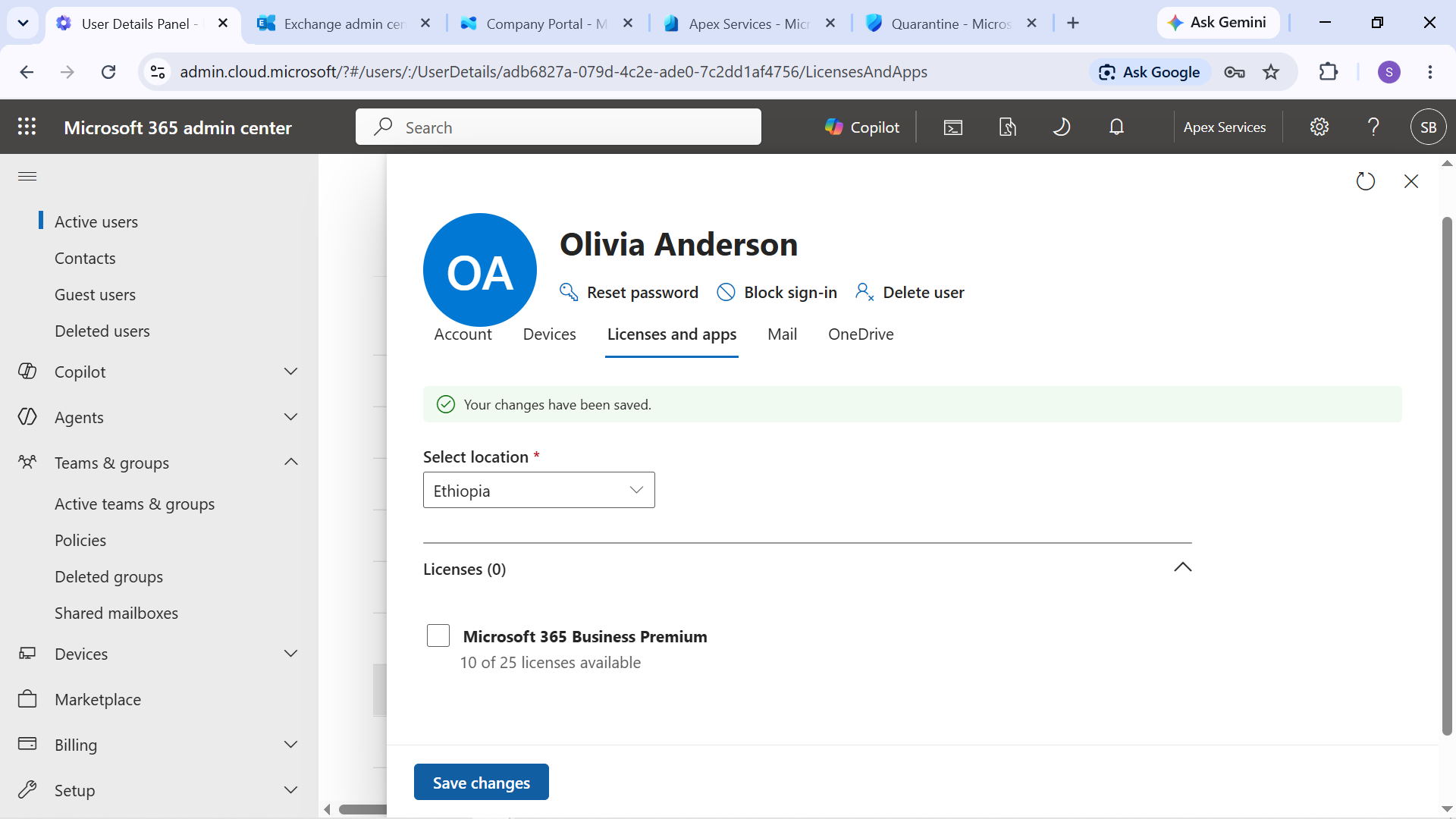Image resolution: width=1456 pixels, height=819 pixels.
Task: Open new browser tab
Action: 1073,24
